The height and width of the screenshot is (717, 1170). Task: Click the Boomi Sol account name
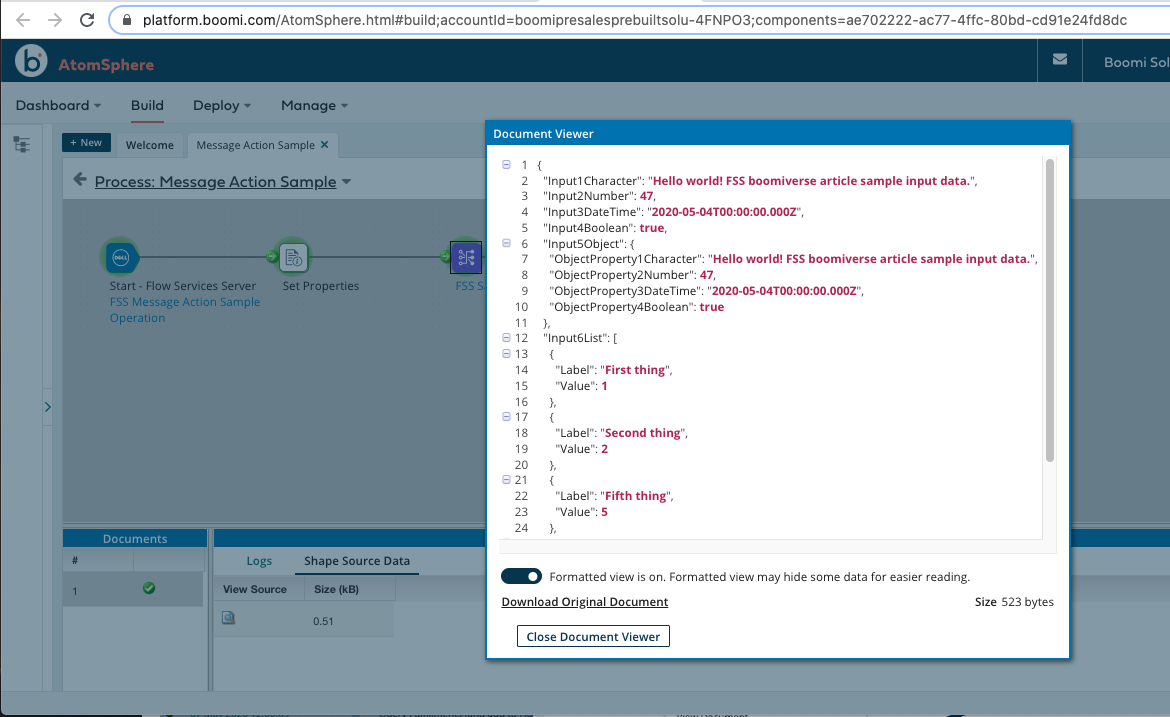[1136, 62]
